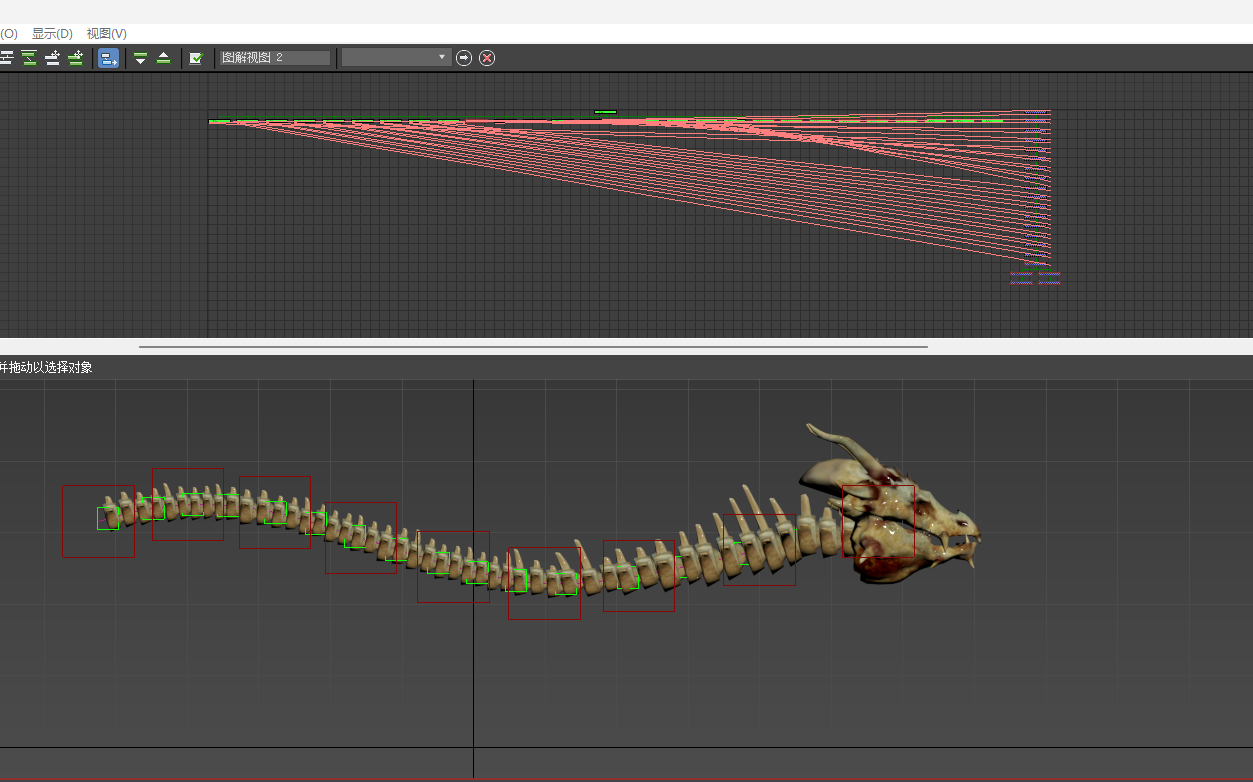Expand the bookmark name dropdown

[x=442, y=58]
